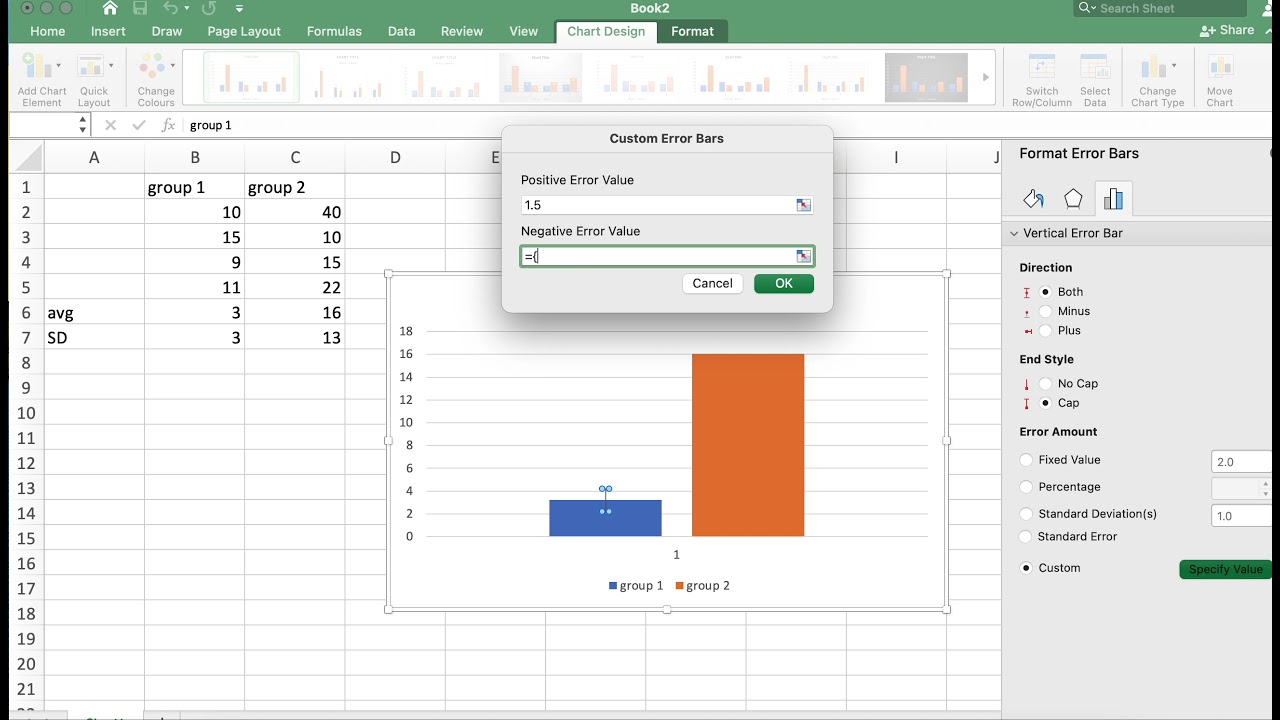Click the Search Sheet field

[1162, 8]
